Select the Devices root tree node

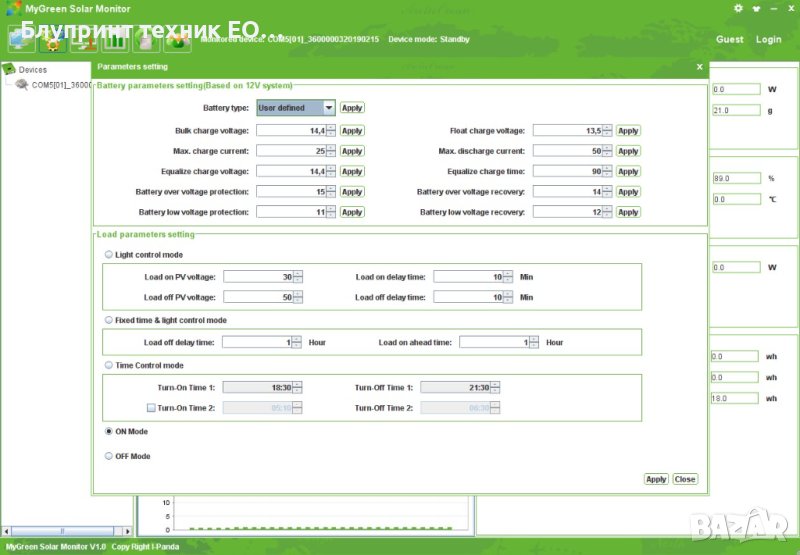tap(33, 70)
